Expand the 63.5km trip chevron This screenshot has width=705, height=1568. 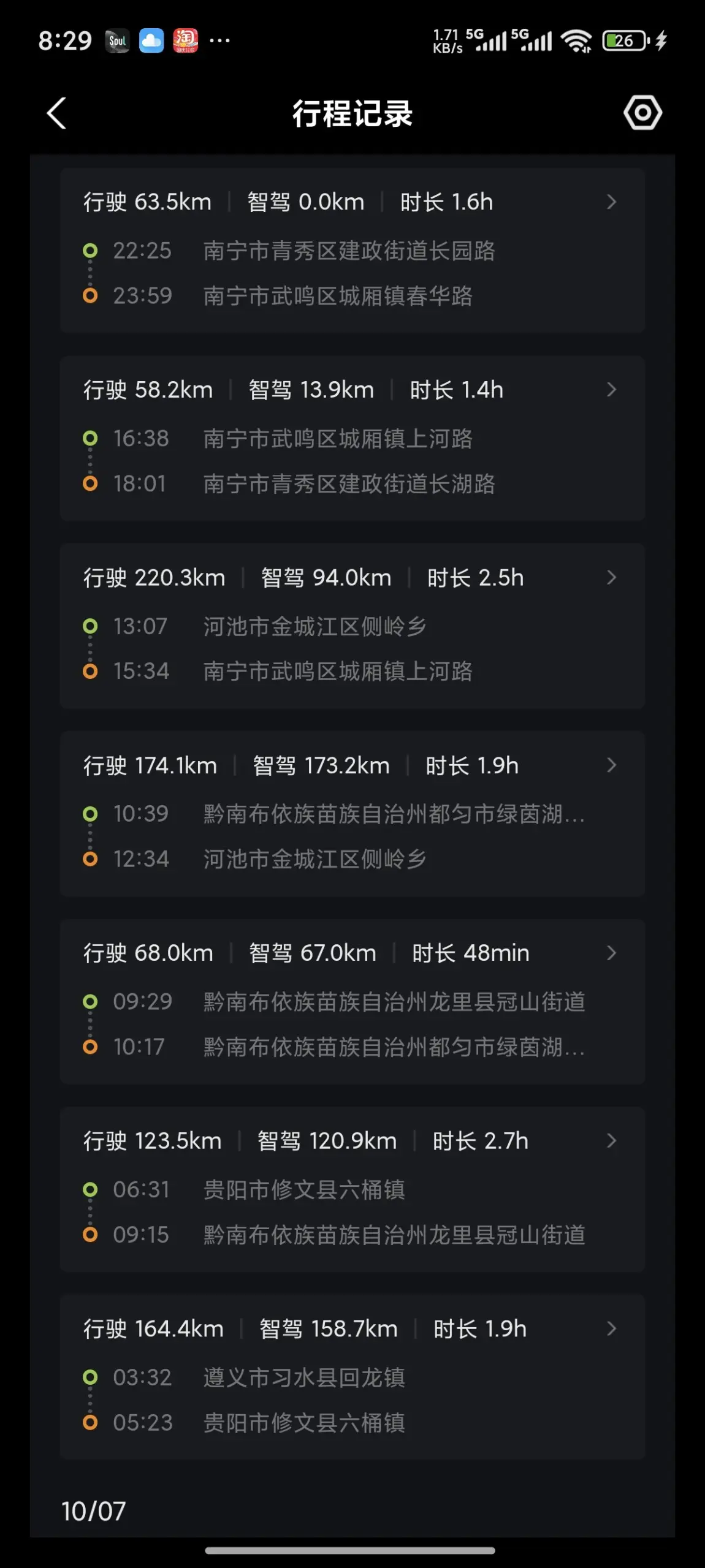[611, 202]
